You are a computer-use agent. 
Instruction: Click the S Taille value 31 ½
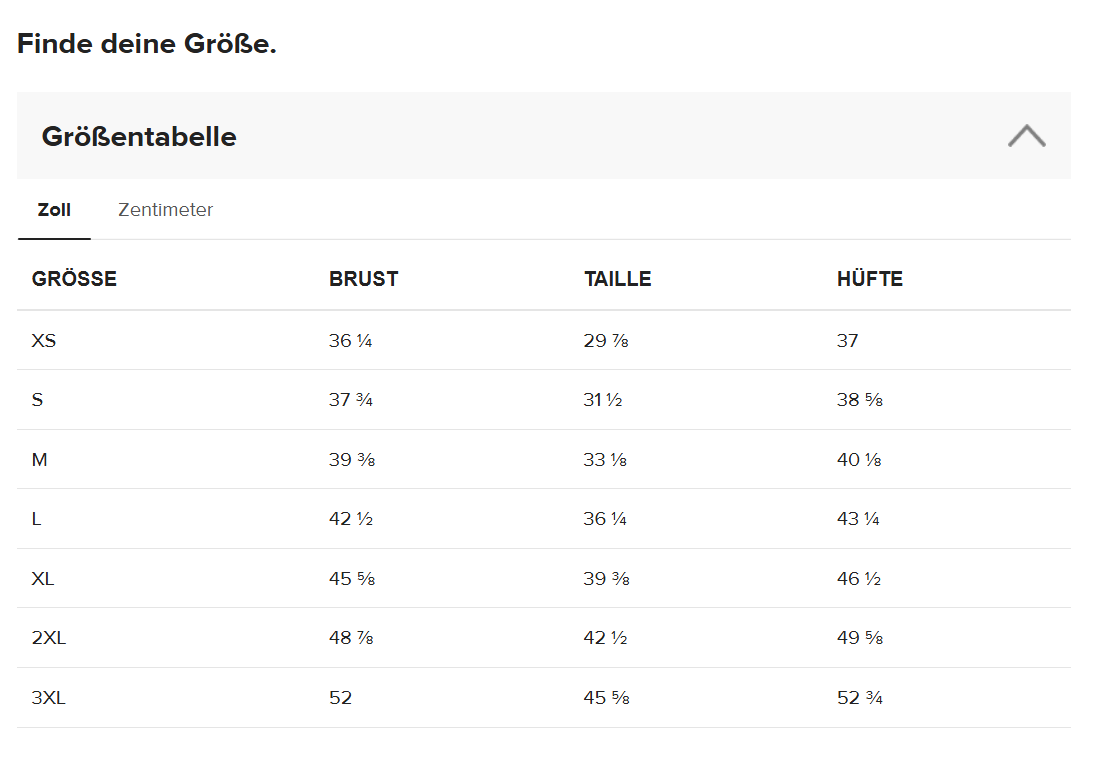[x=603, y=400]
